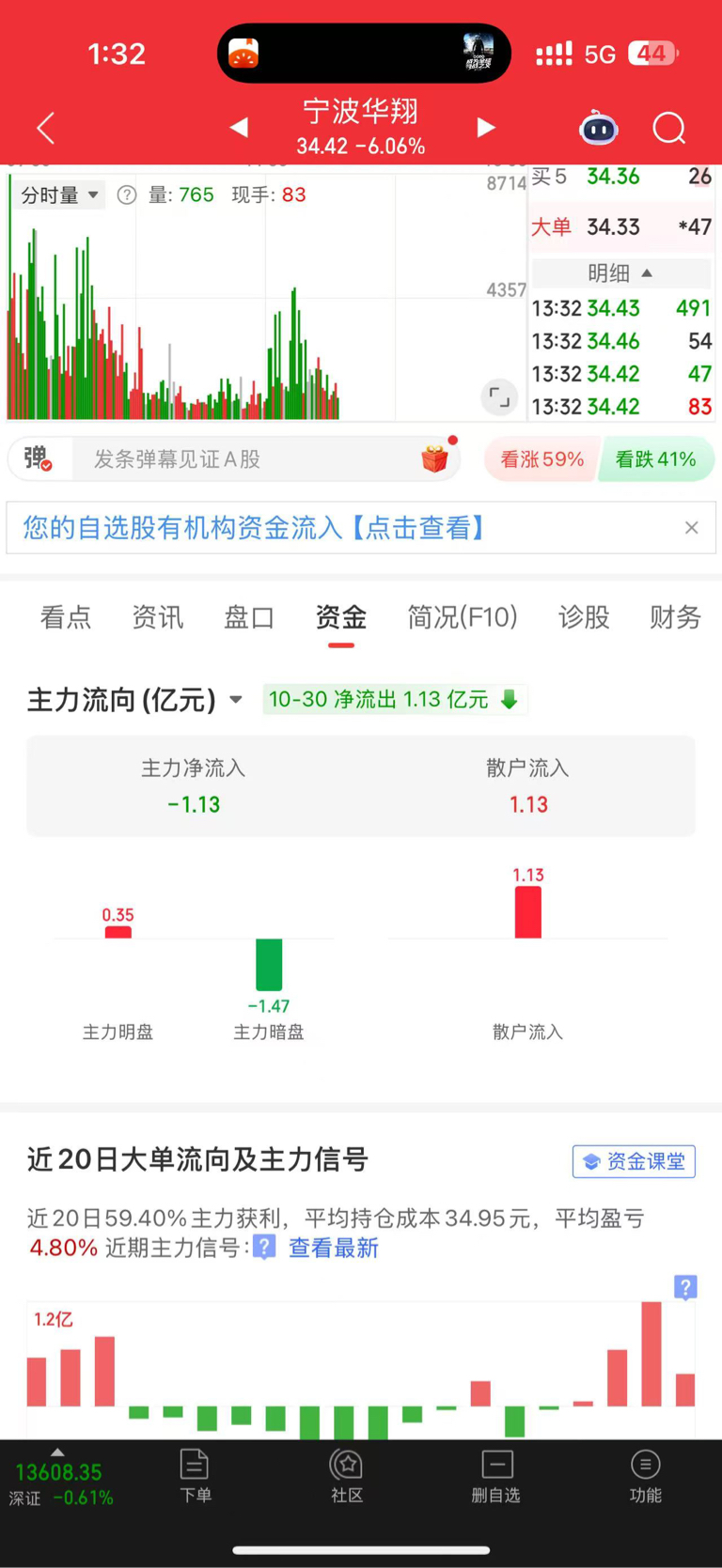This screenshot has width=722, height=1568.
Task: Click the 查看最新 link
Action: coord(333,1248)
